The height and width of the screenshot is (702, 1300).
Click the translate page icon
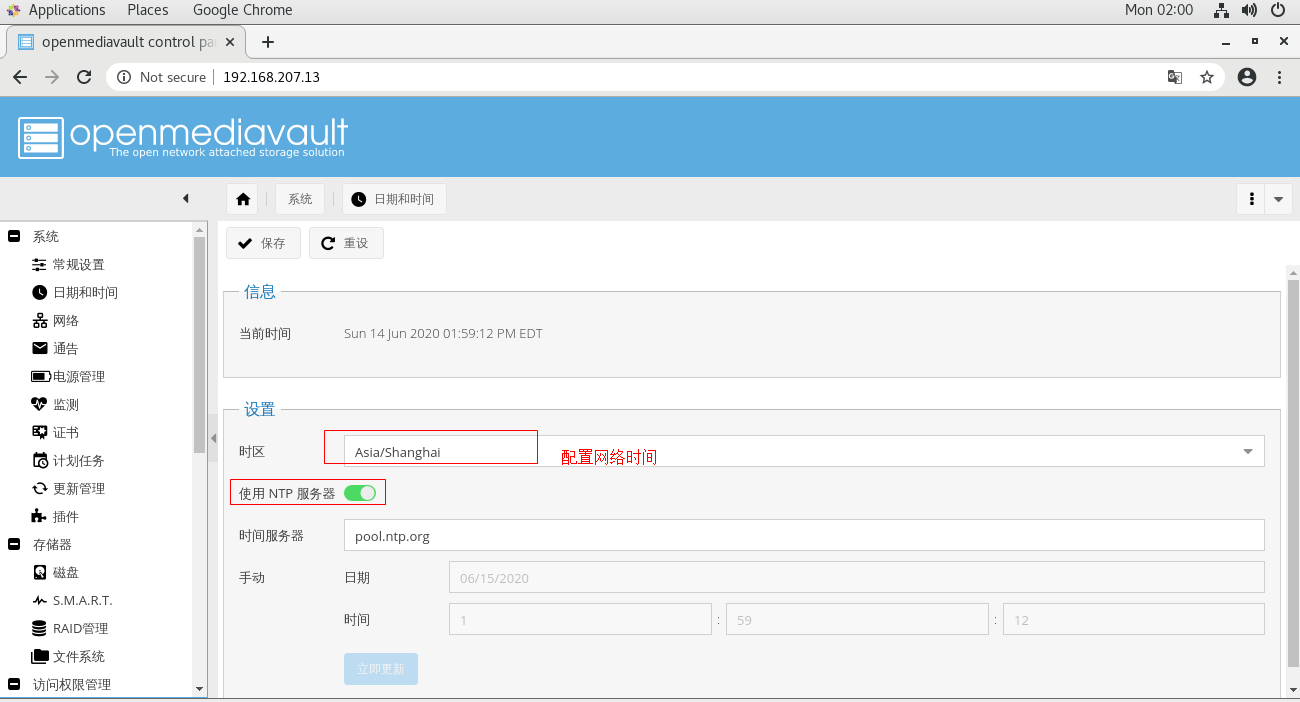1175,77
